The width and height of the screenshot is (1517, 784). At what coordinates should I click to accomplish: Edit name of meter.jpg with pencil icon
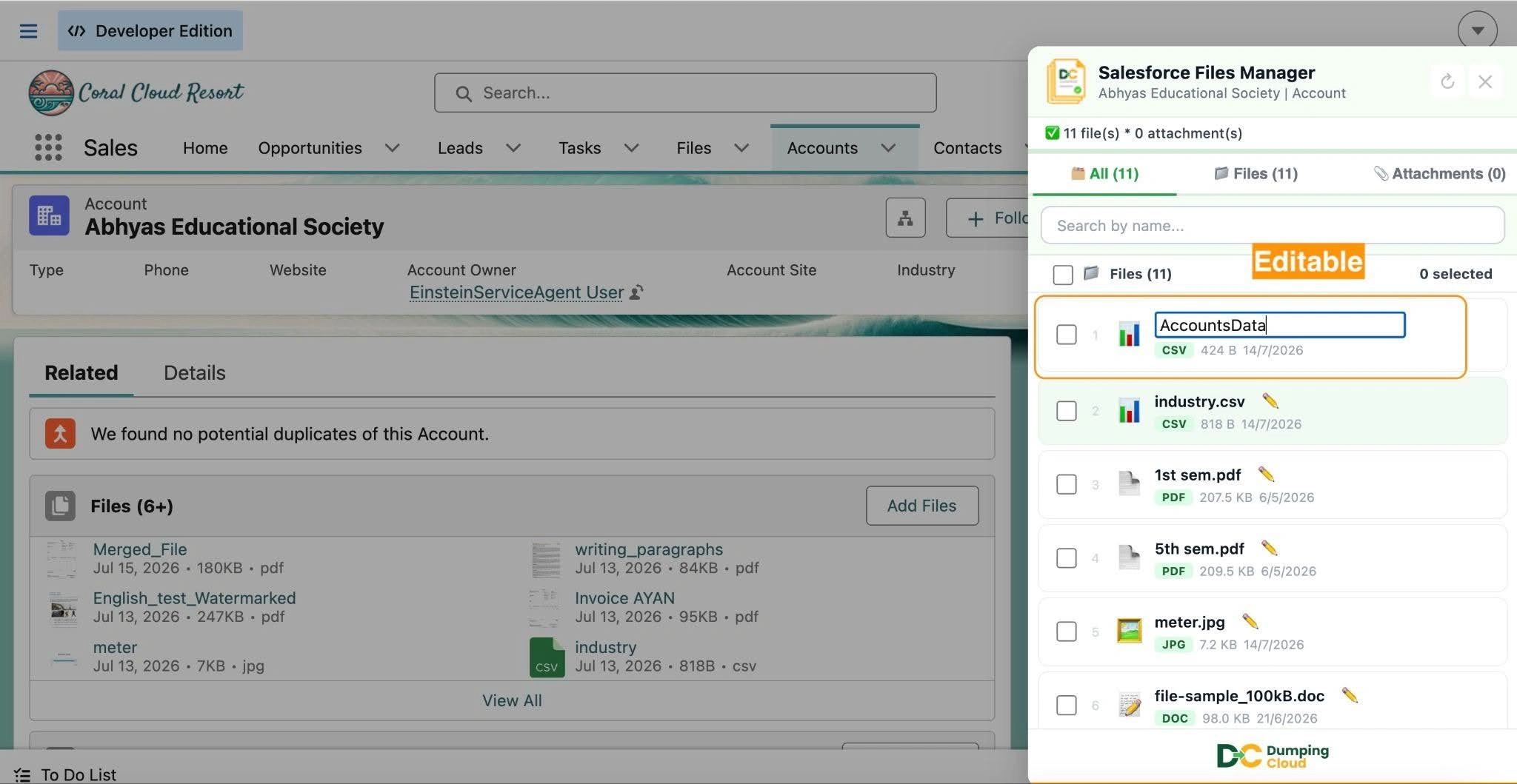(1250, 621)
